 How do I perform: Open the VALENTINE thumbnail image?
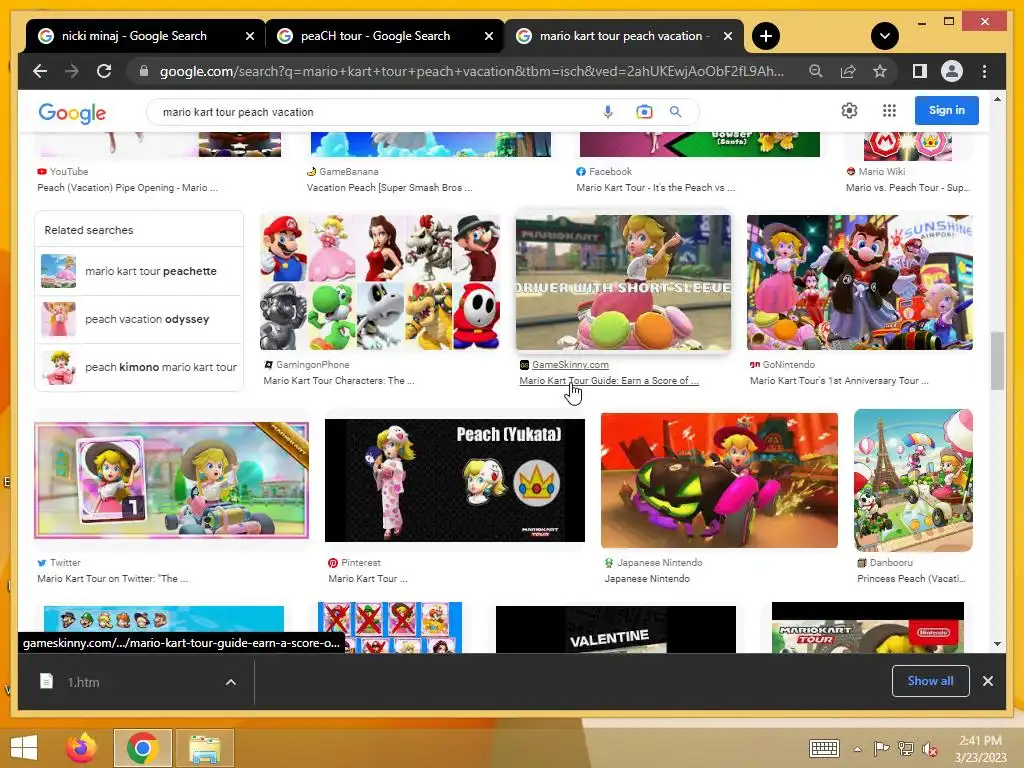click(616, 630)
